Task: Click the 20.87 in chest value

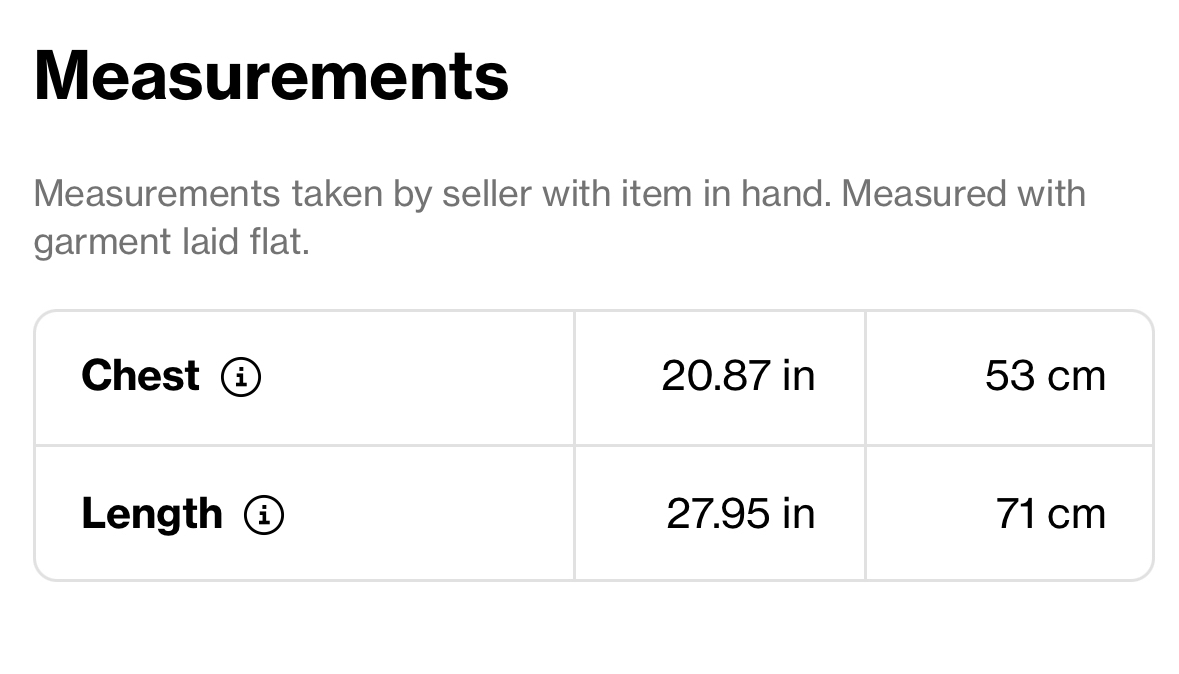Action: tap(738, 375)
